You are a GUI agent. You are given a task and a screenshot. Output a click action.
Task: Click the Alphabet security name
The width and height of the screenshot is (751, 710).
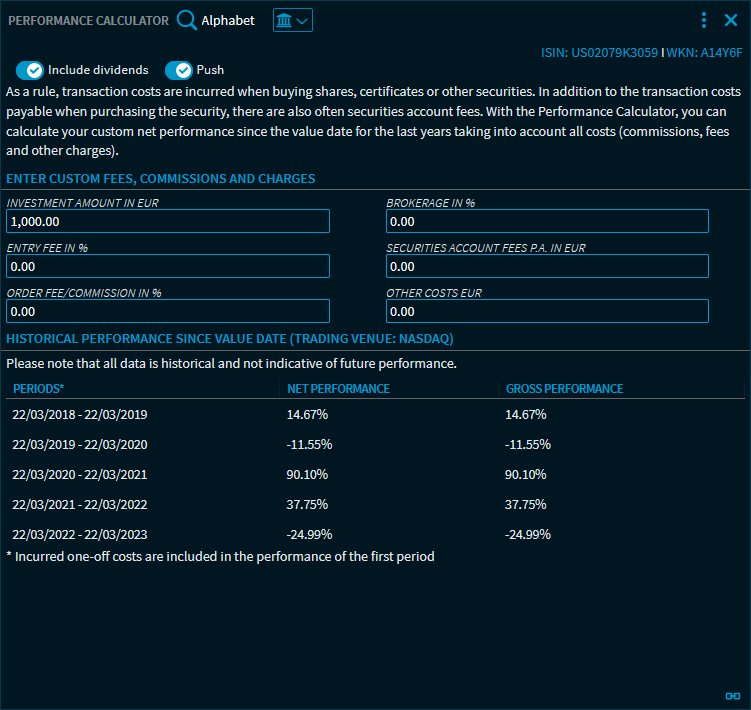228,20
